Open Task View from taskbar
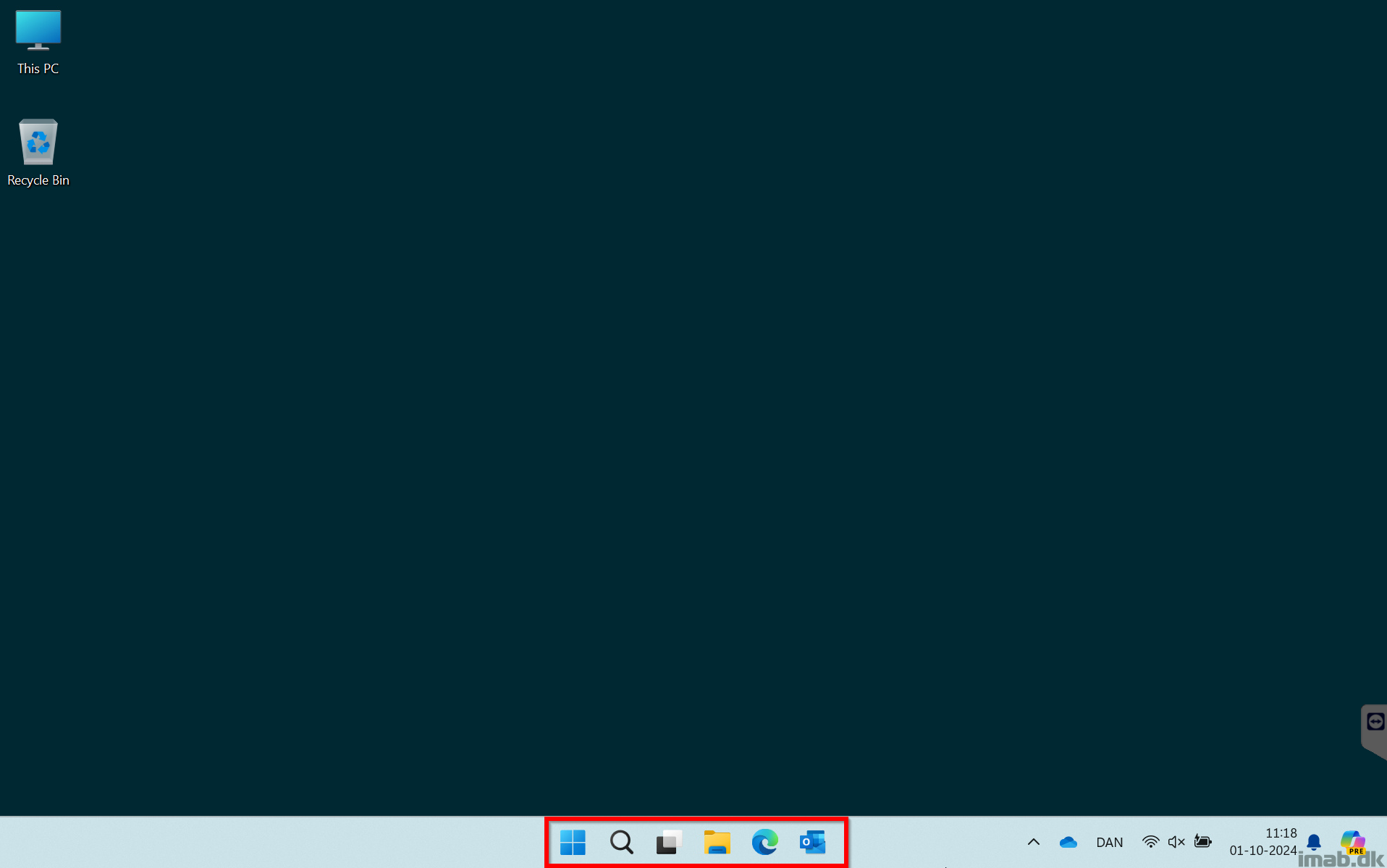1387x868 pixels. pos(669,842)
